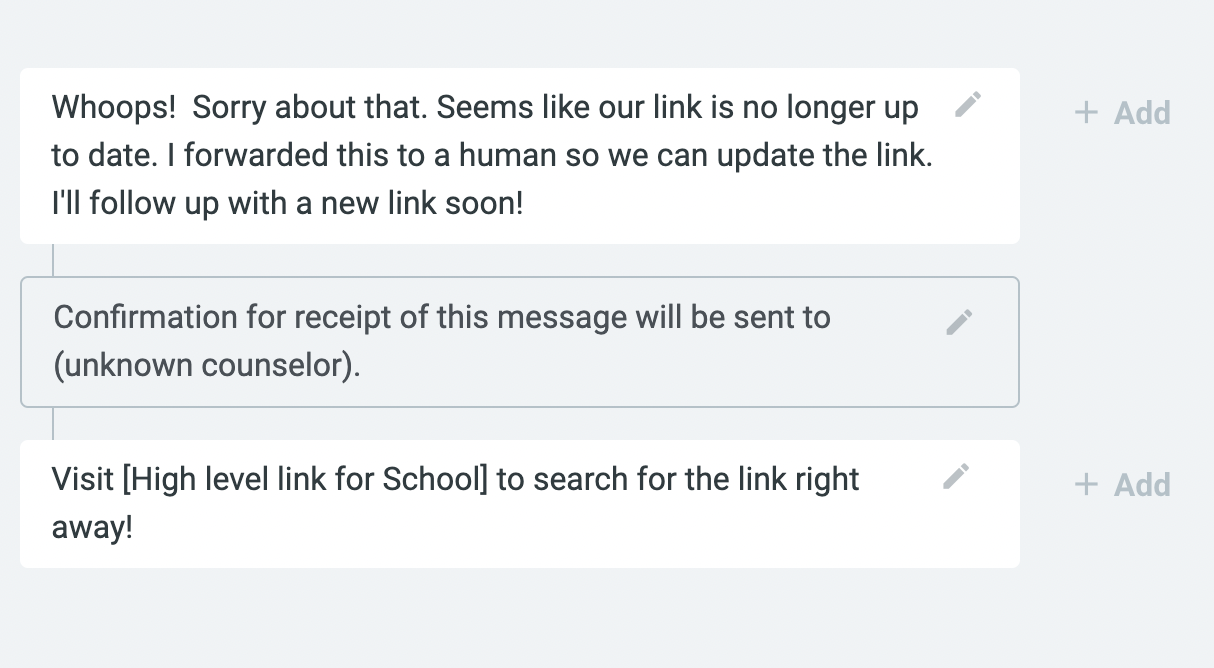Select the Whoops message card body

tap(520, 156)
